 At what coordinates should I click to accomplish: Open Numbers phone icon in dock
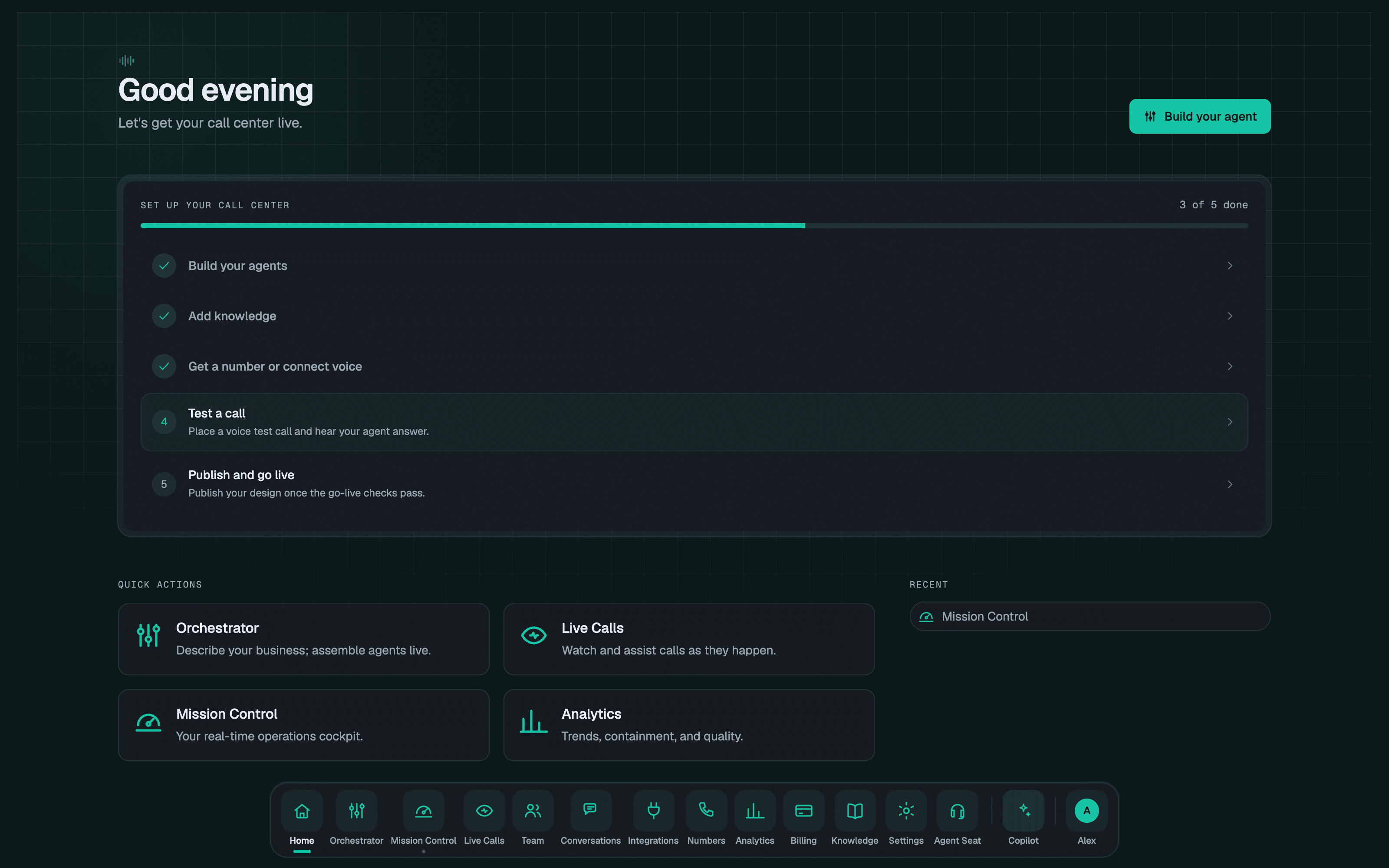706,811
